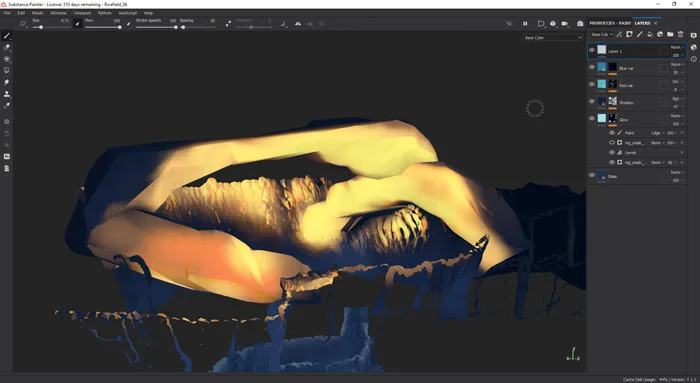Open Base layer blend mode dropdown

676,172
